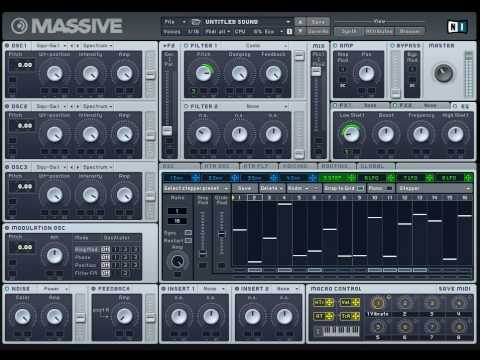Switch to the OSC tab
The image size is (480, 360).
(x=180, y=166)
